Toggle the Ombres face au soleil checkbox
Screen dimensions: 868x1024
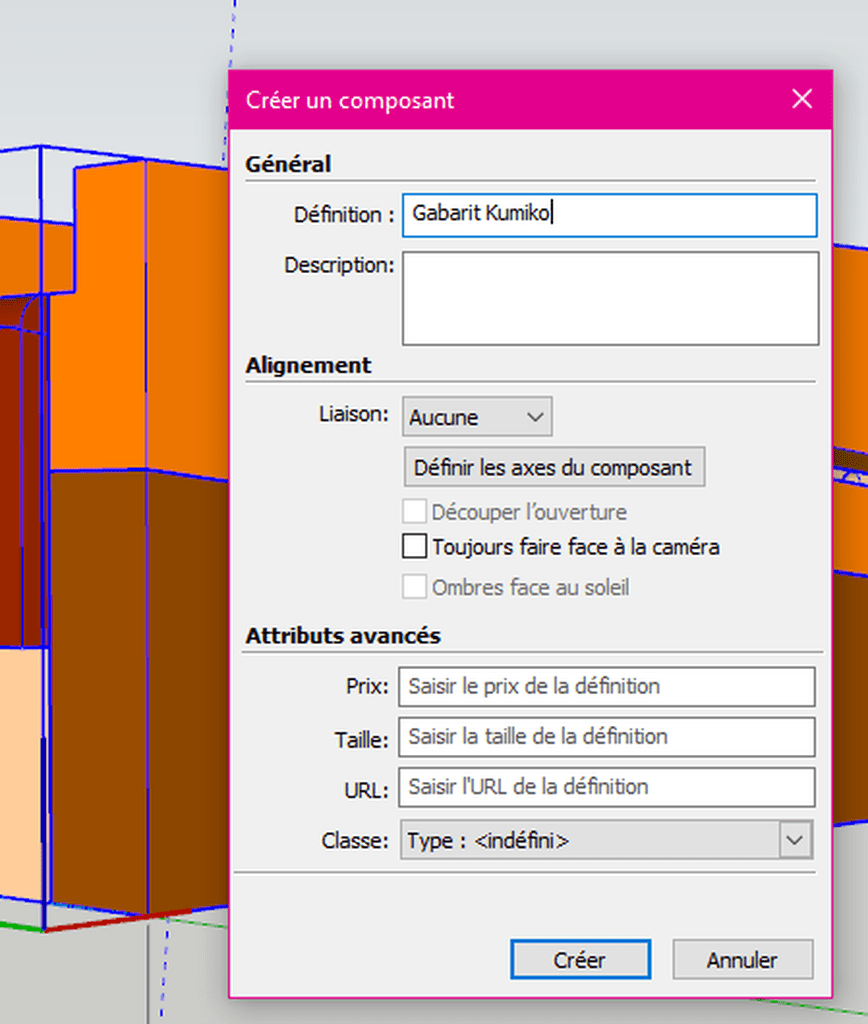415,586
